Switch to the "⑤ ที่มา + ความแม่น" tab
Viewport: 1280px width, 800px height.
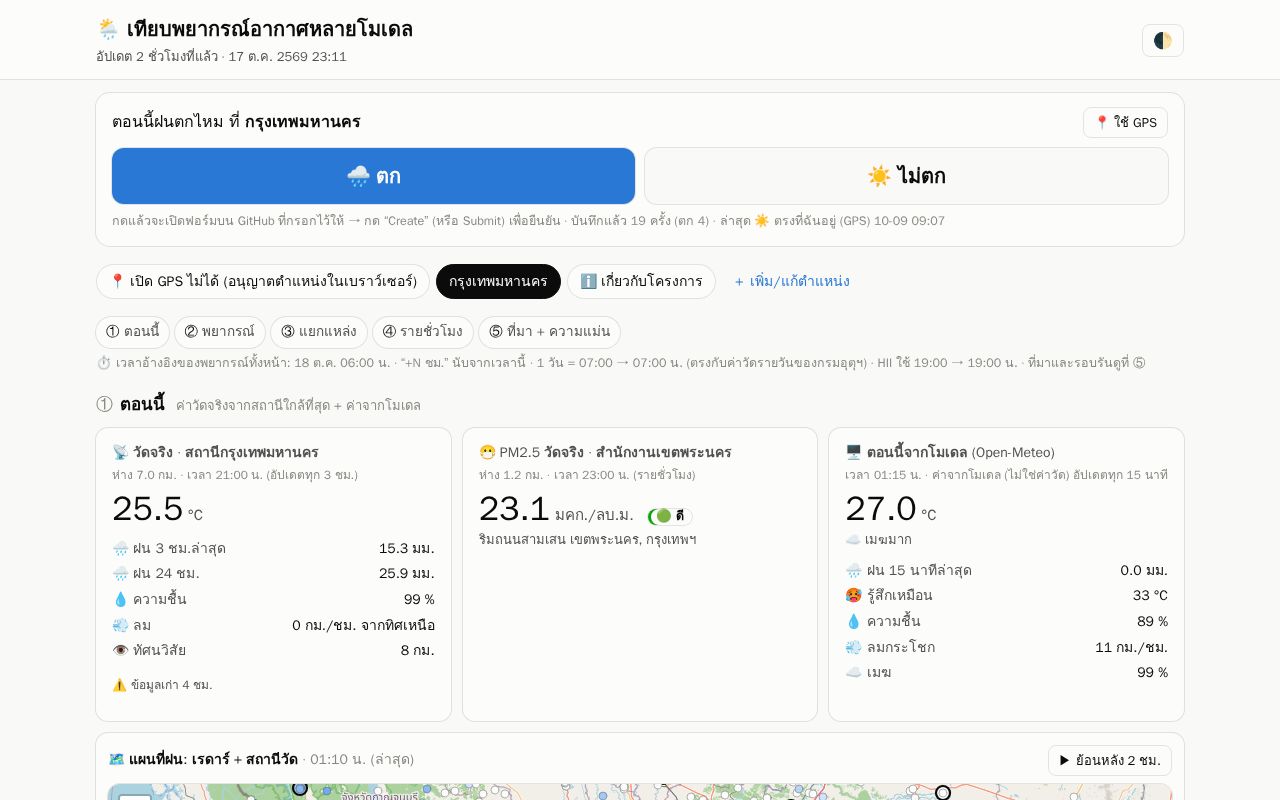pyautogui.click(x=549, y=332)
